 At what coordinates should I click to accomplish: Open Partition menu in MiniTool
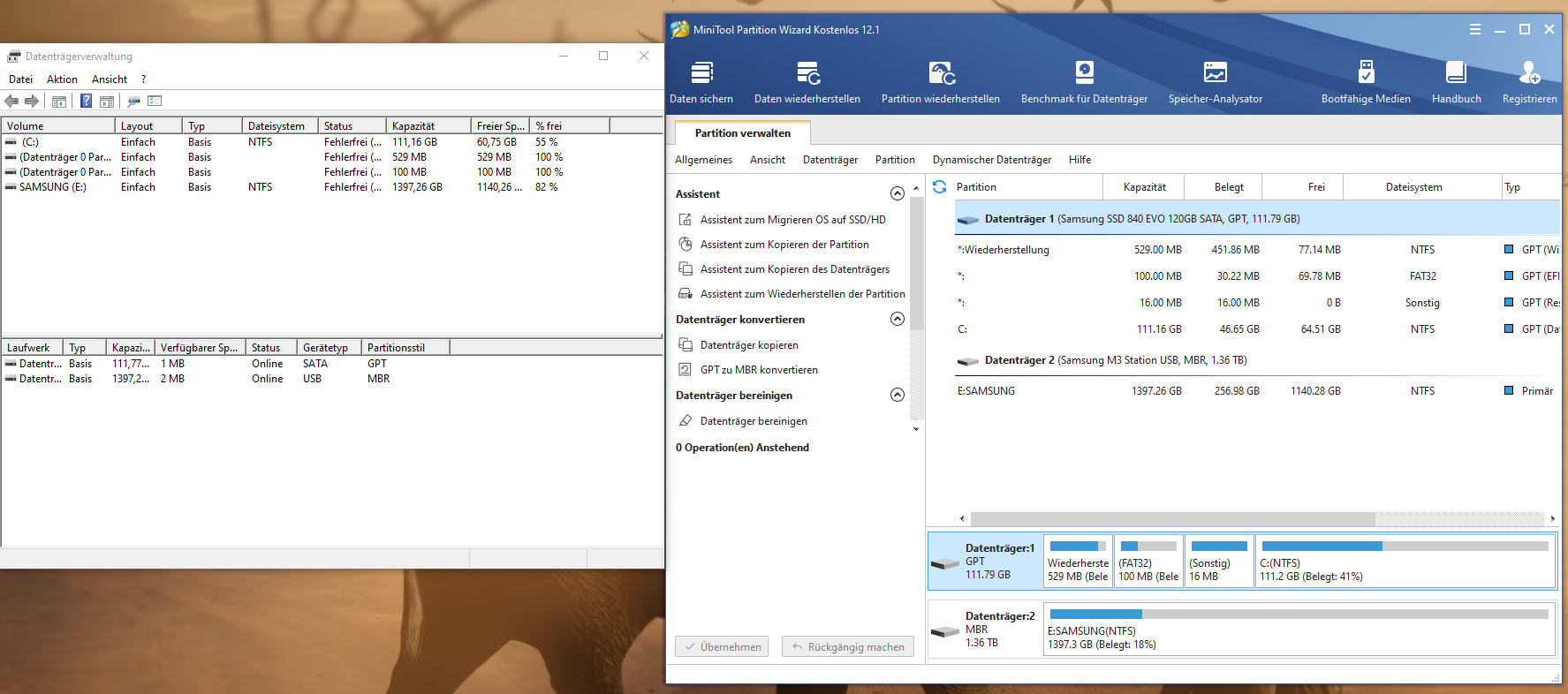[x=895, y=160]
